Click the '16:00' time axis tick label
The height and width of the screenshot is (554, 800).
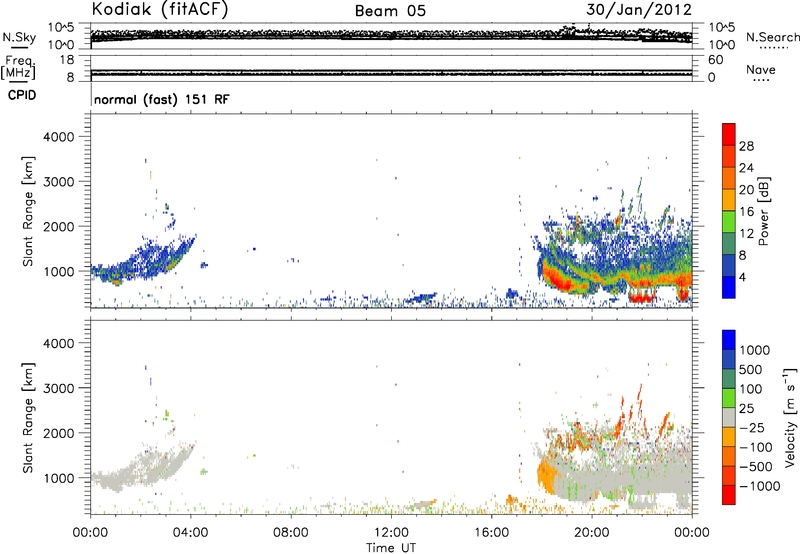click(x=491, y=533)
